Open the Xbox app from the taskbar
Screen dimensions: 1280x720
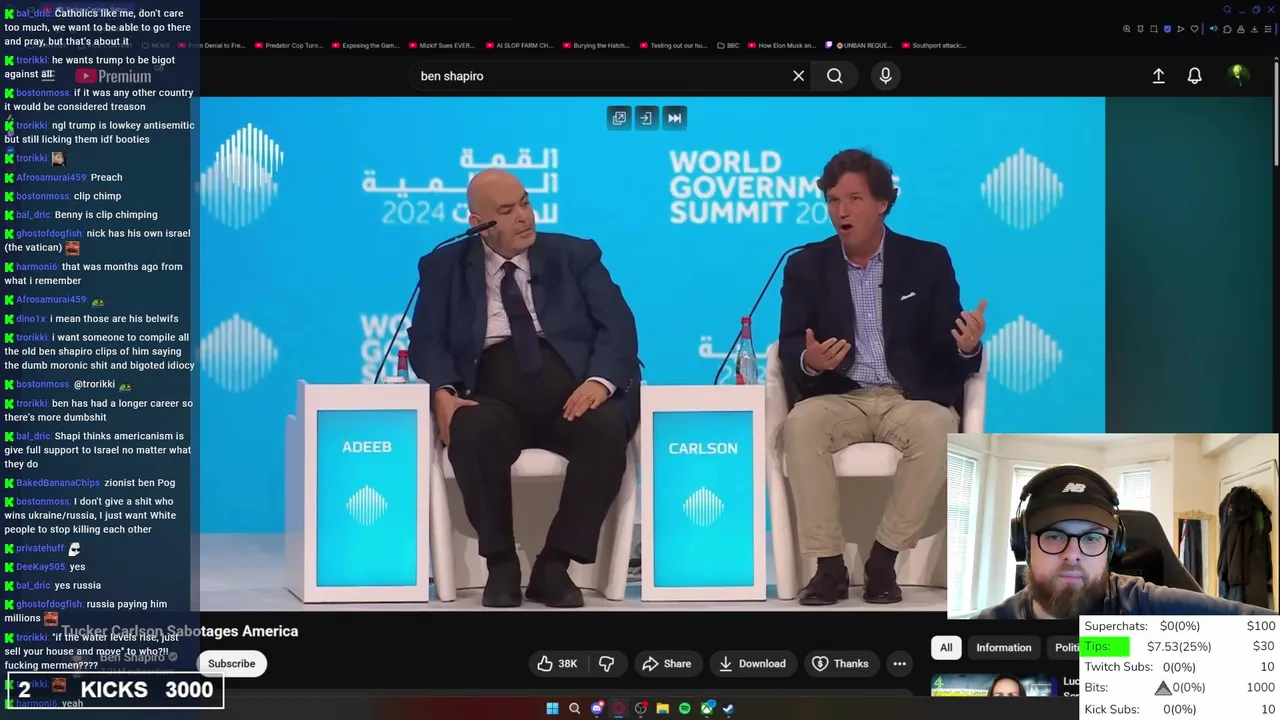(x=707, y=708)
